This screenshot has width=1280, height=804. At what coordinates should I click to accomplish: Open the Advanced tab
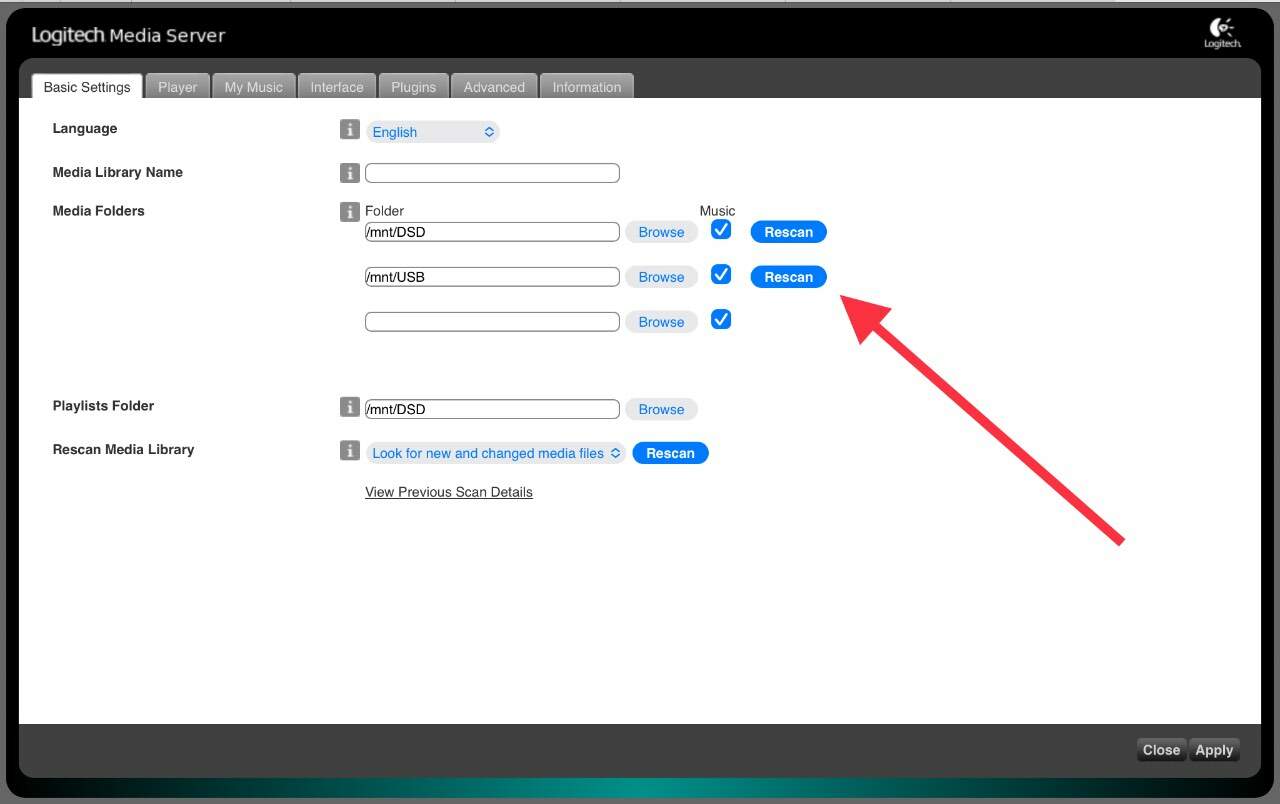494,86
